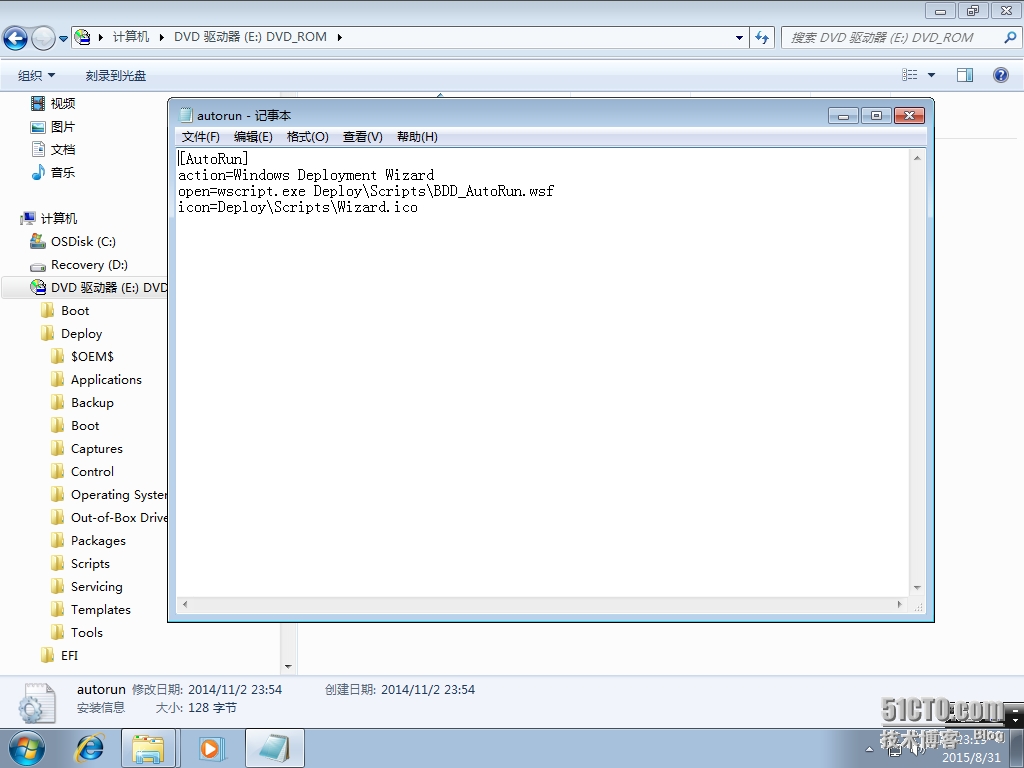The height and width of the screenshot is (768, 1024).
Task: Place cursor on the open=wscript.exe line
Action: click(366, 191)
